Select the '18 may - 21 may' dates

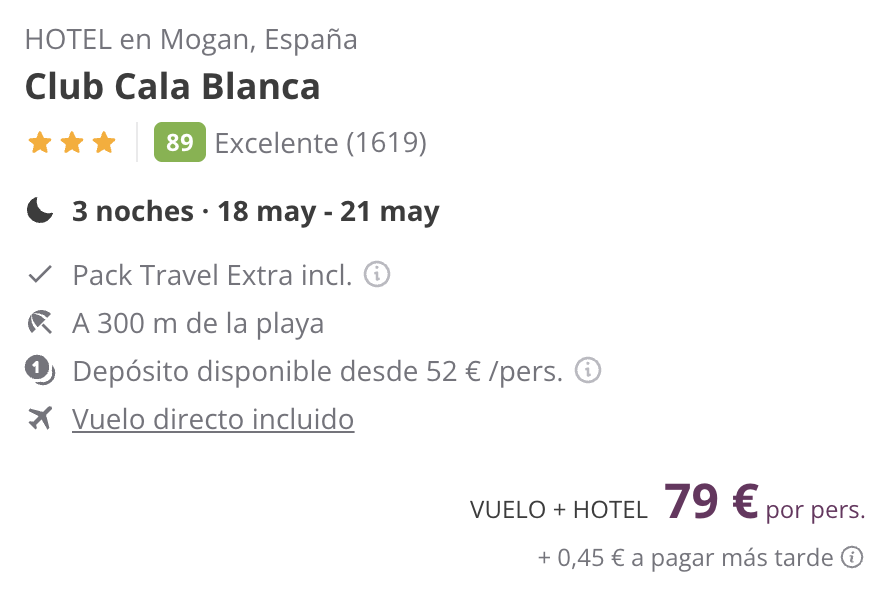(328, 211)
